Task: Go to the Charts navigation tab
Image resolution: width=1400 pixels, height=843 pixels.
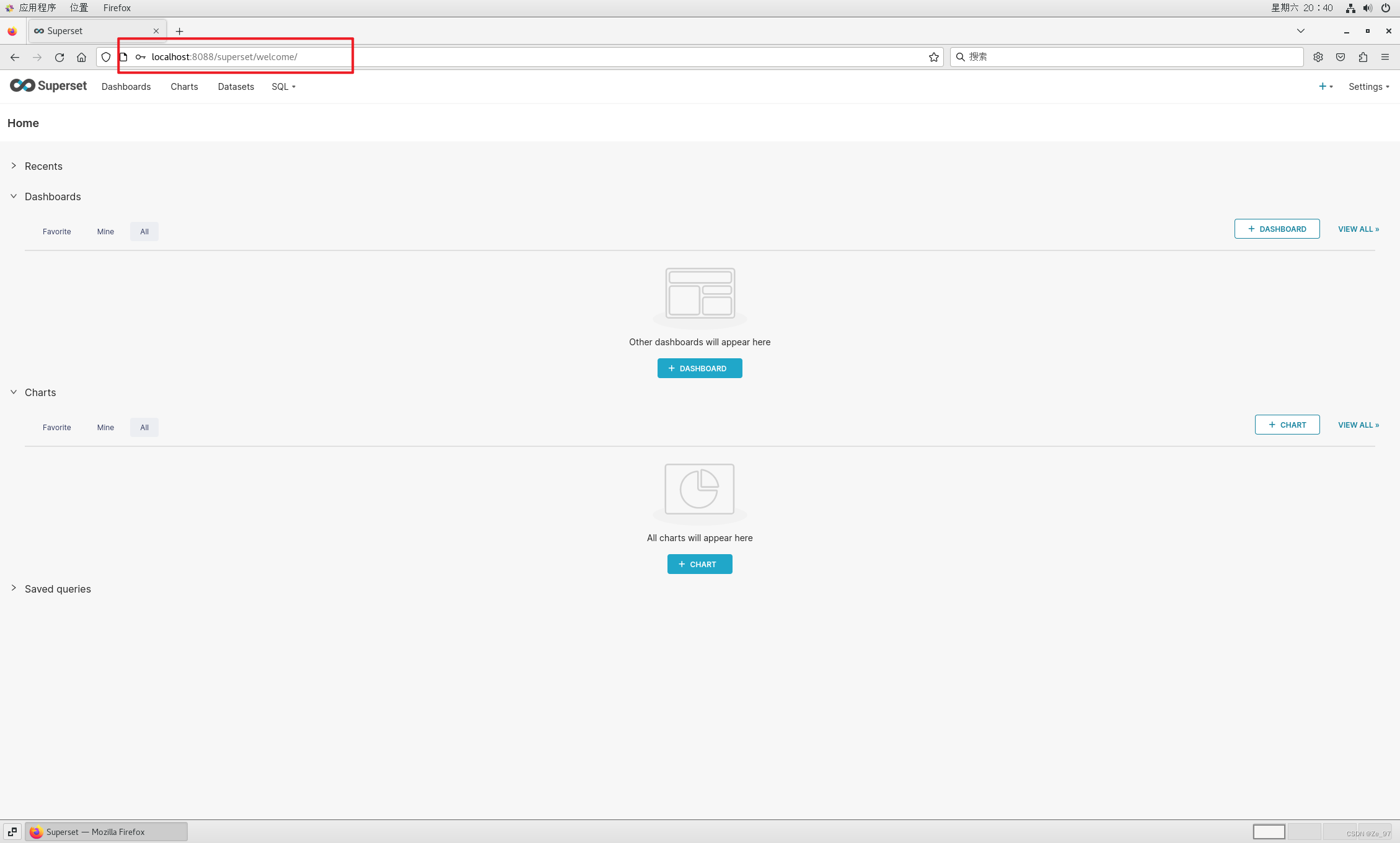Action: coord(184,87)
